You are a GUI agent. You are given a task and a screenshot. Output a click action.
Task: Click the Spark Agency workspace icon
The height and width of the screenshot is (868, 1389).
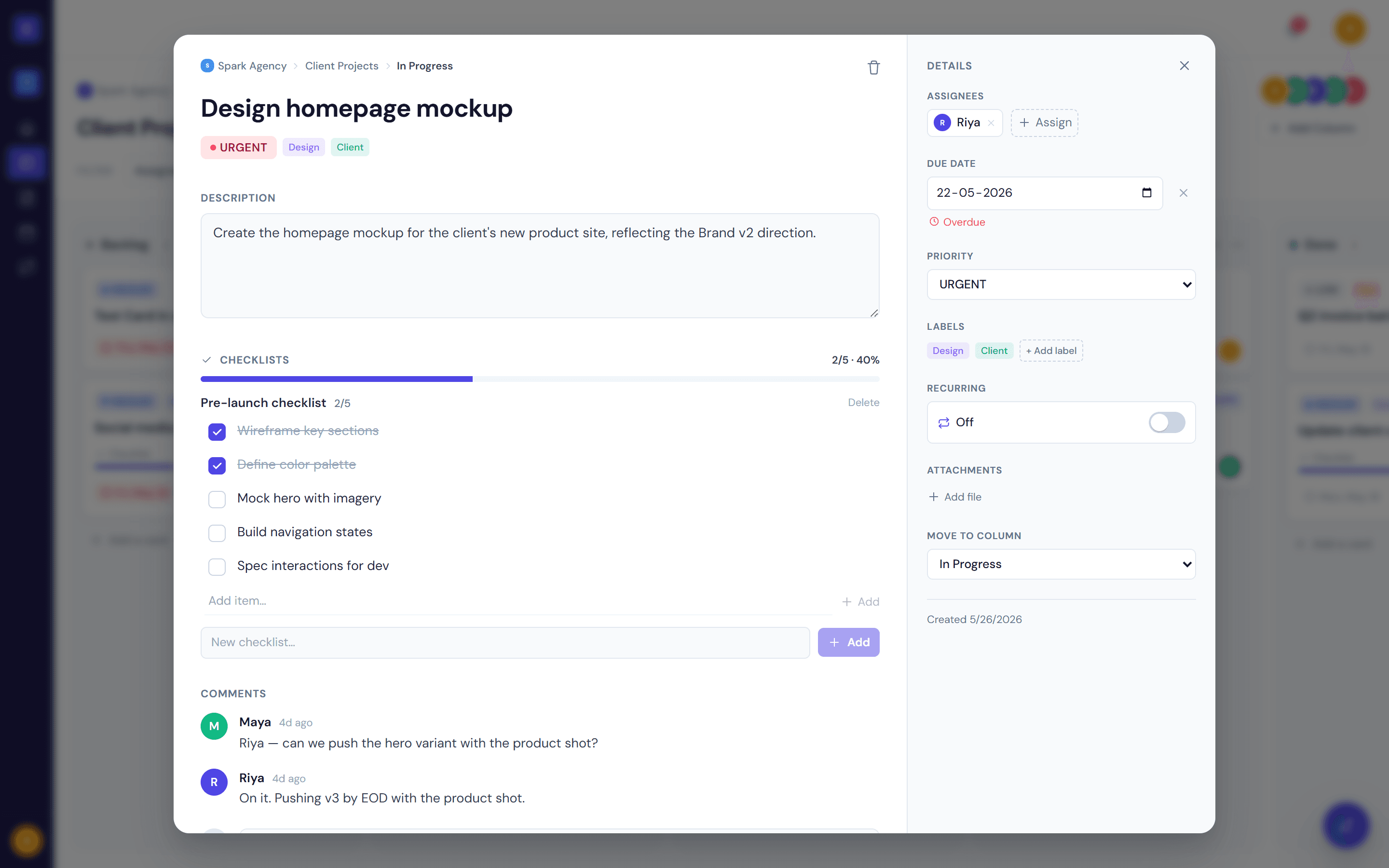(207, 66)
